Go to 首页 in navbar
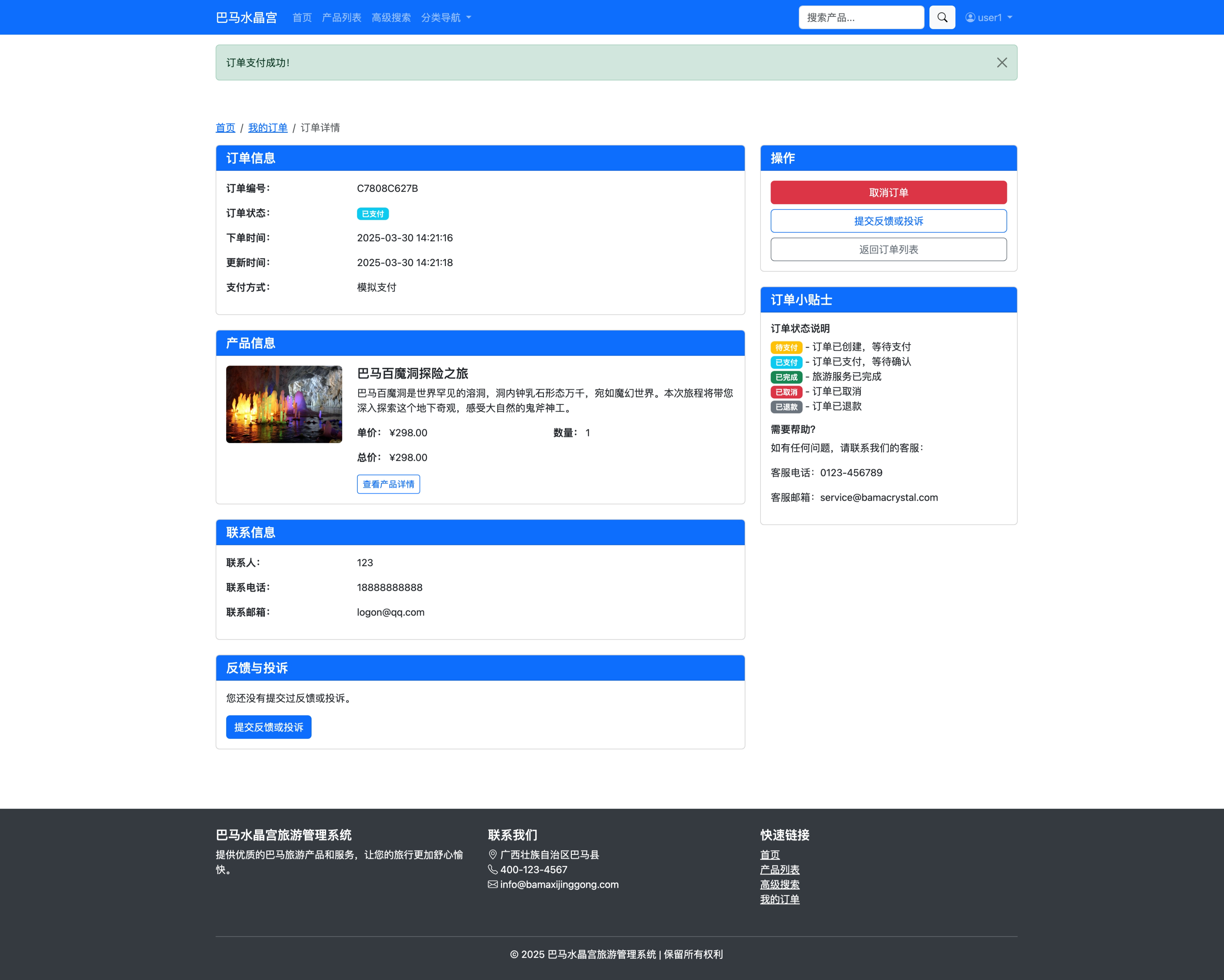The image size is (1224, 980). [x=301, y=18]
